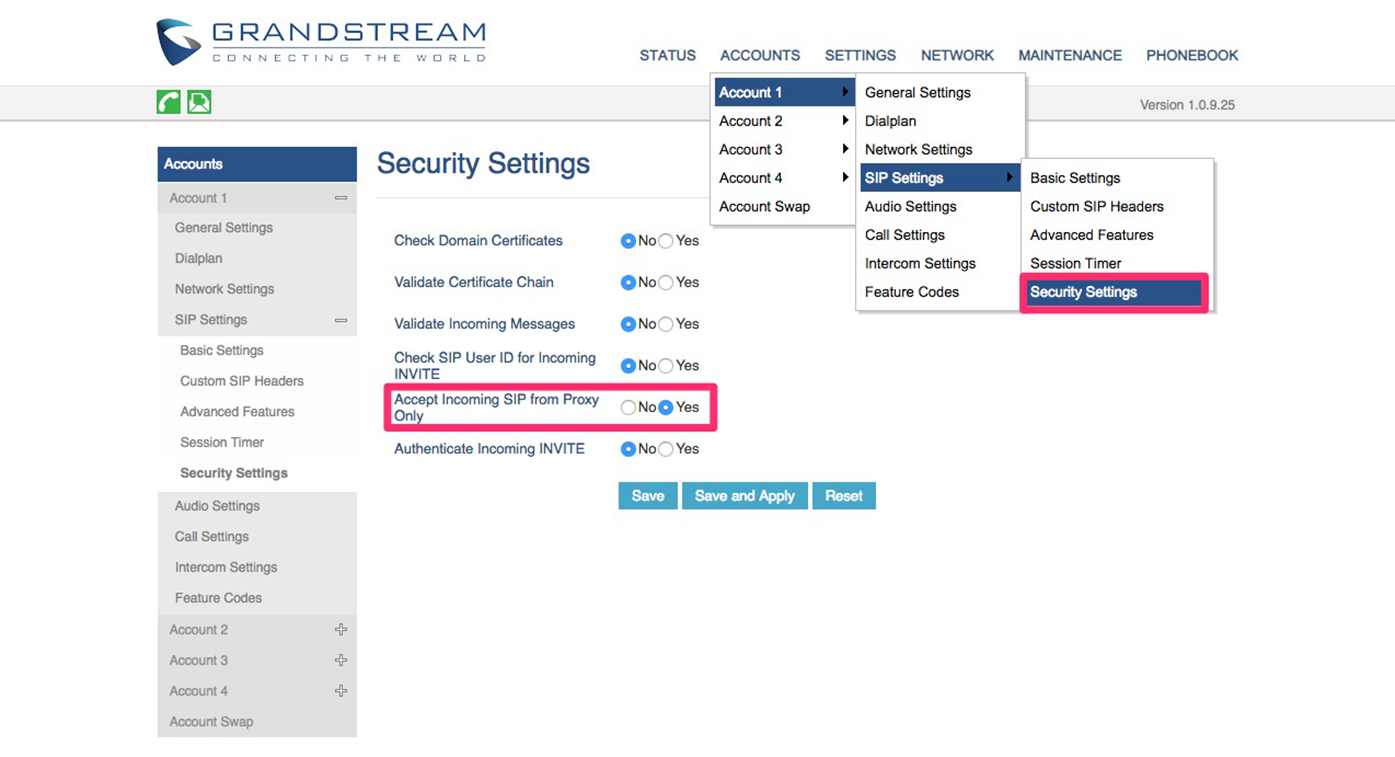Viewport: 1395px width, 757px height.
Task: Expand Account 3 with plus icon
Action: pos(341,661)
